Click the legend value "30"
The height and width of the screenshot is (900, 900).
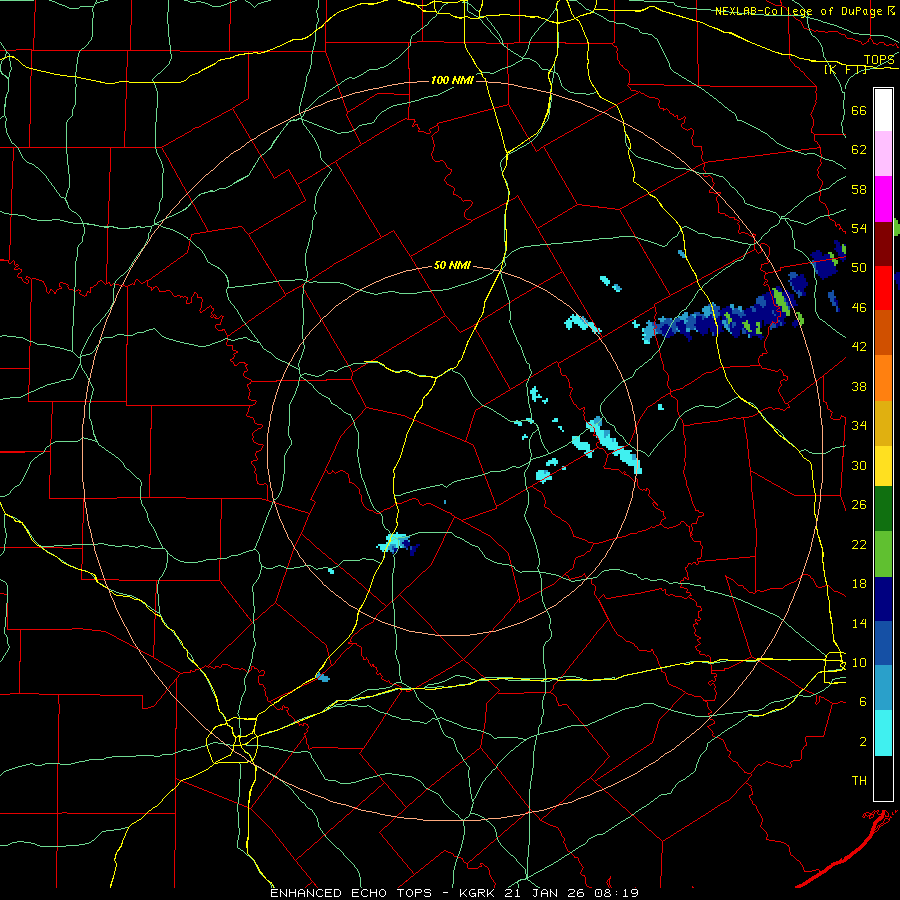click(859, 465)
